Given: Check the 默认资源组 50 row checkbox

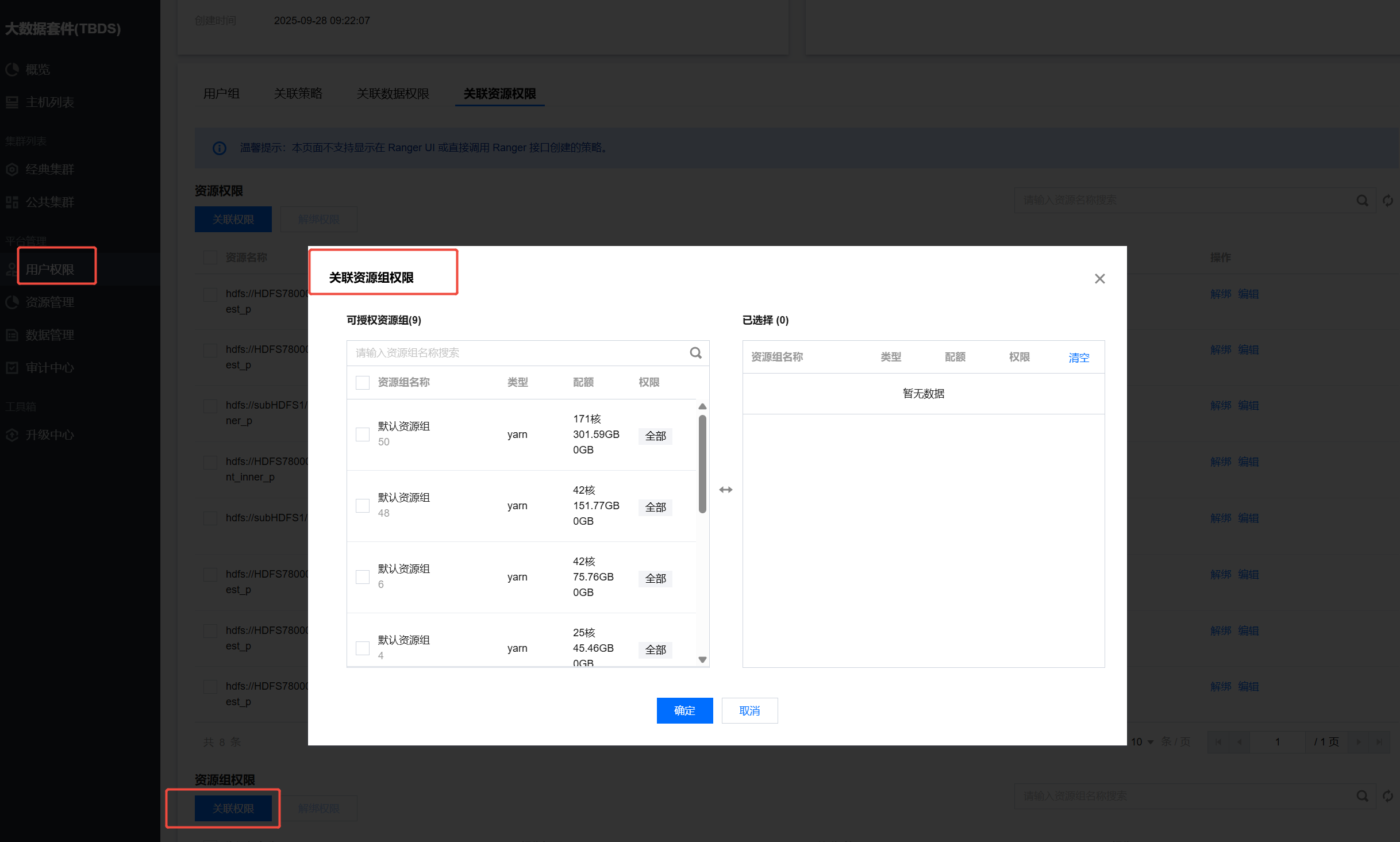Looking at the screenshot, I should 363,435.
